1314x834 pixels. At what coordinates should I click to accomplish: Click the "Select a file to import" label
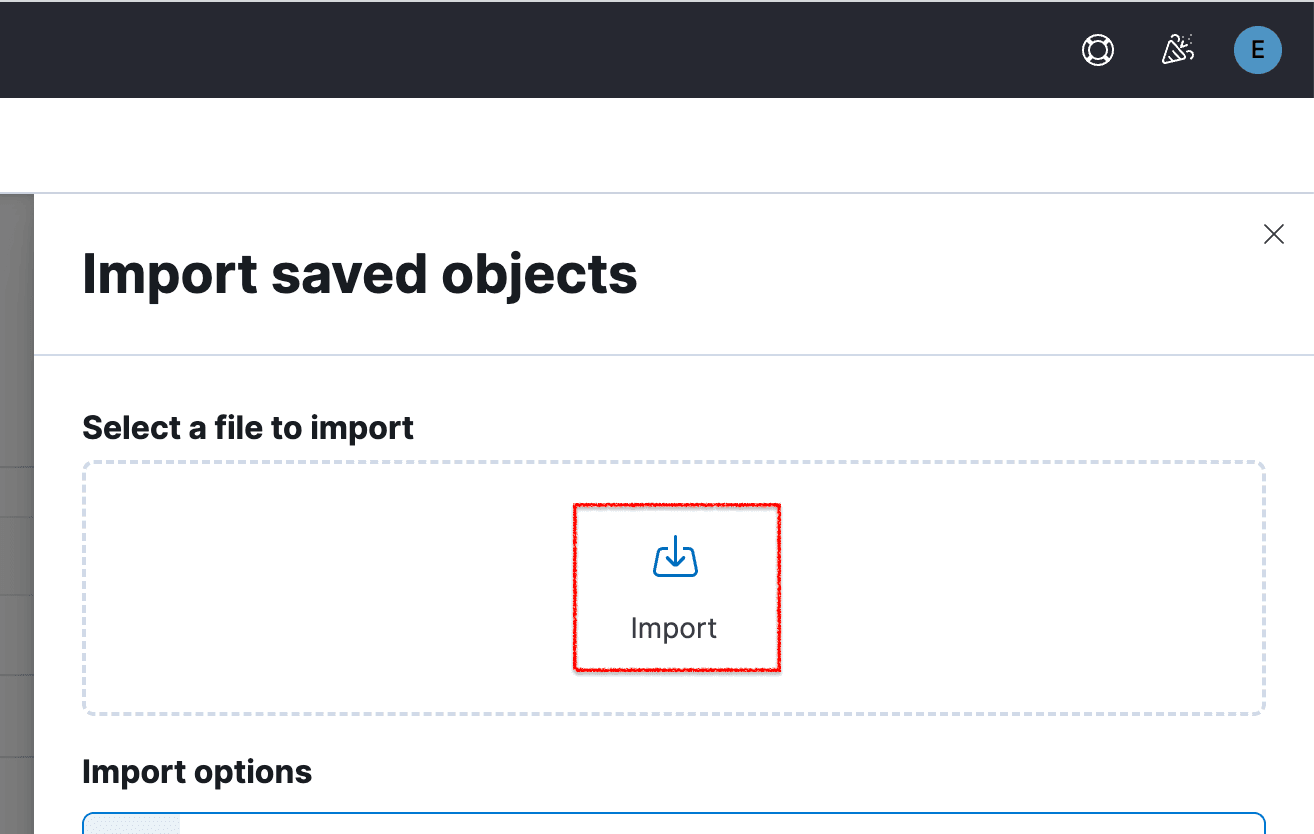click(x=247, y=428)
